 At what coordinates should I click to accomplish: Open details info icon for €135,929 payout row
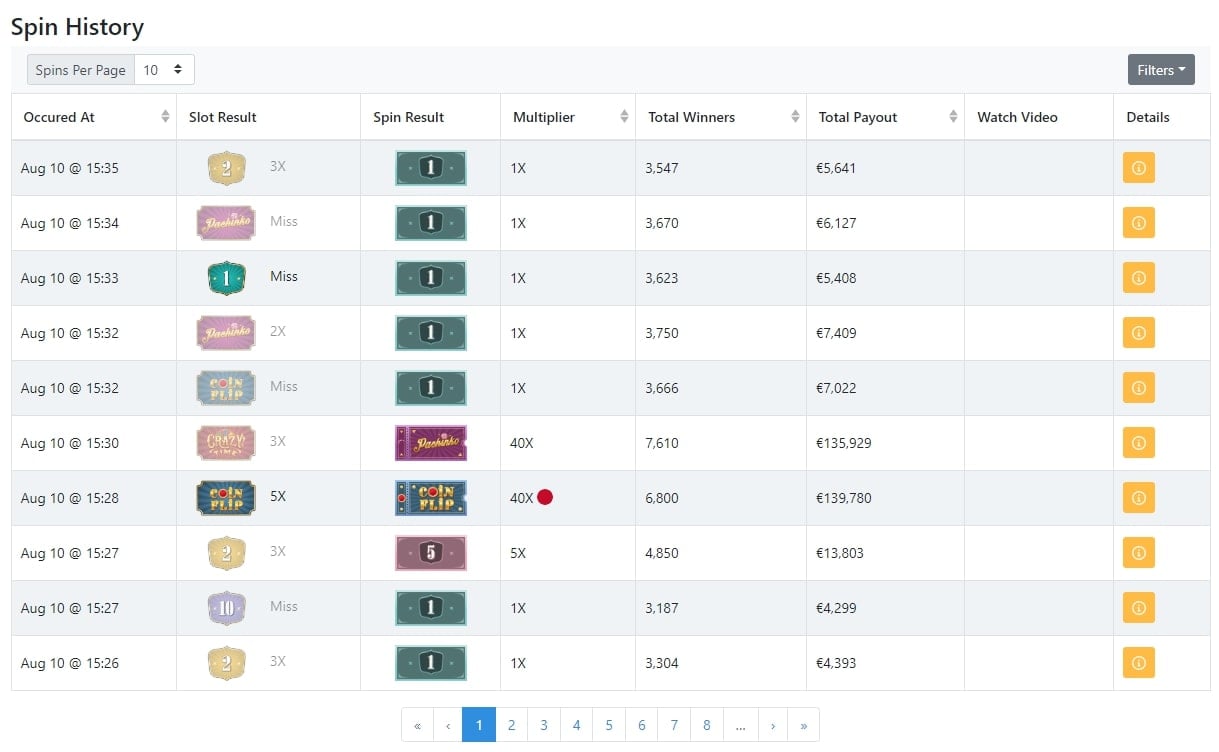tap(1138, 443)
